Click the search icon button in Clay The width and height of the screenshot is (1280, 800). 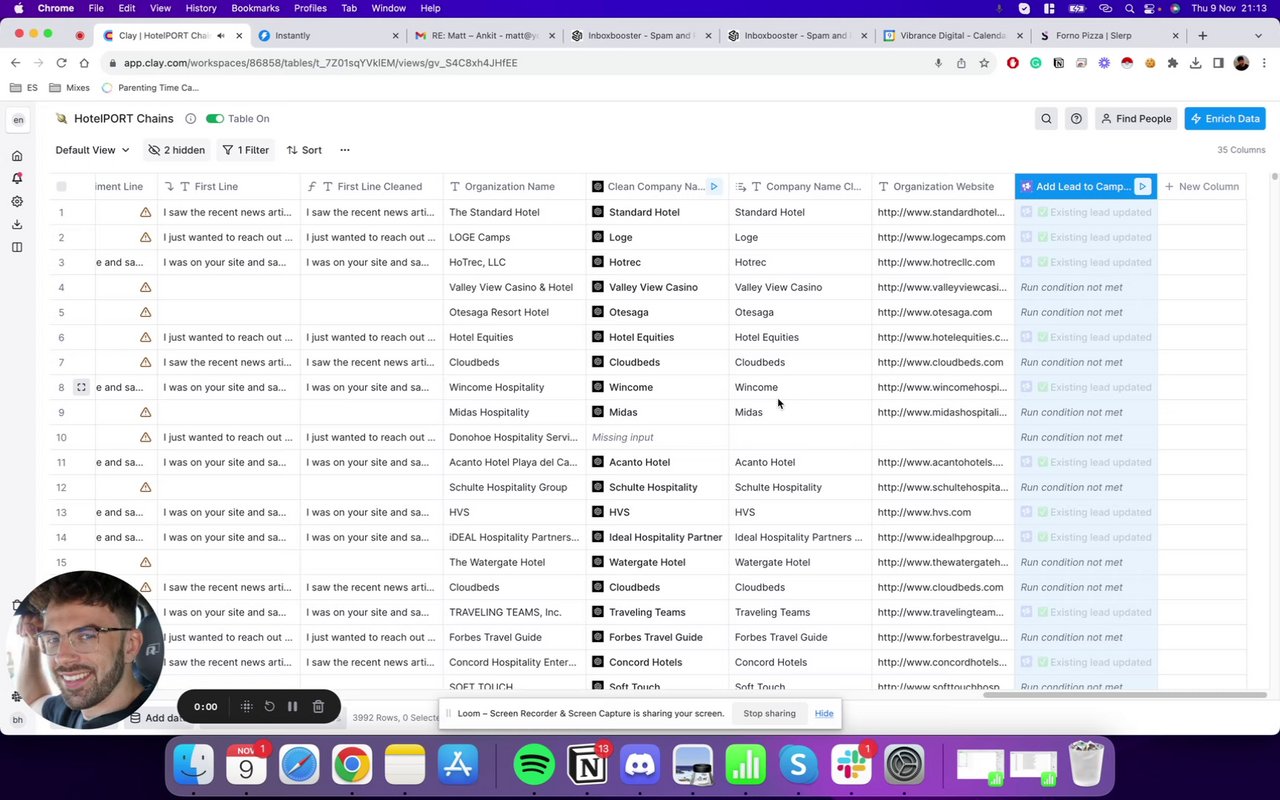point(1046,119)
